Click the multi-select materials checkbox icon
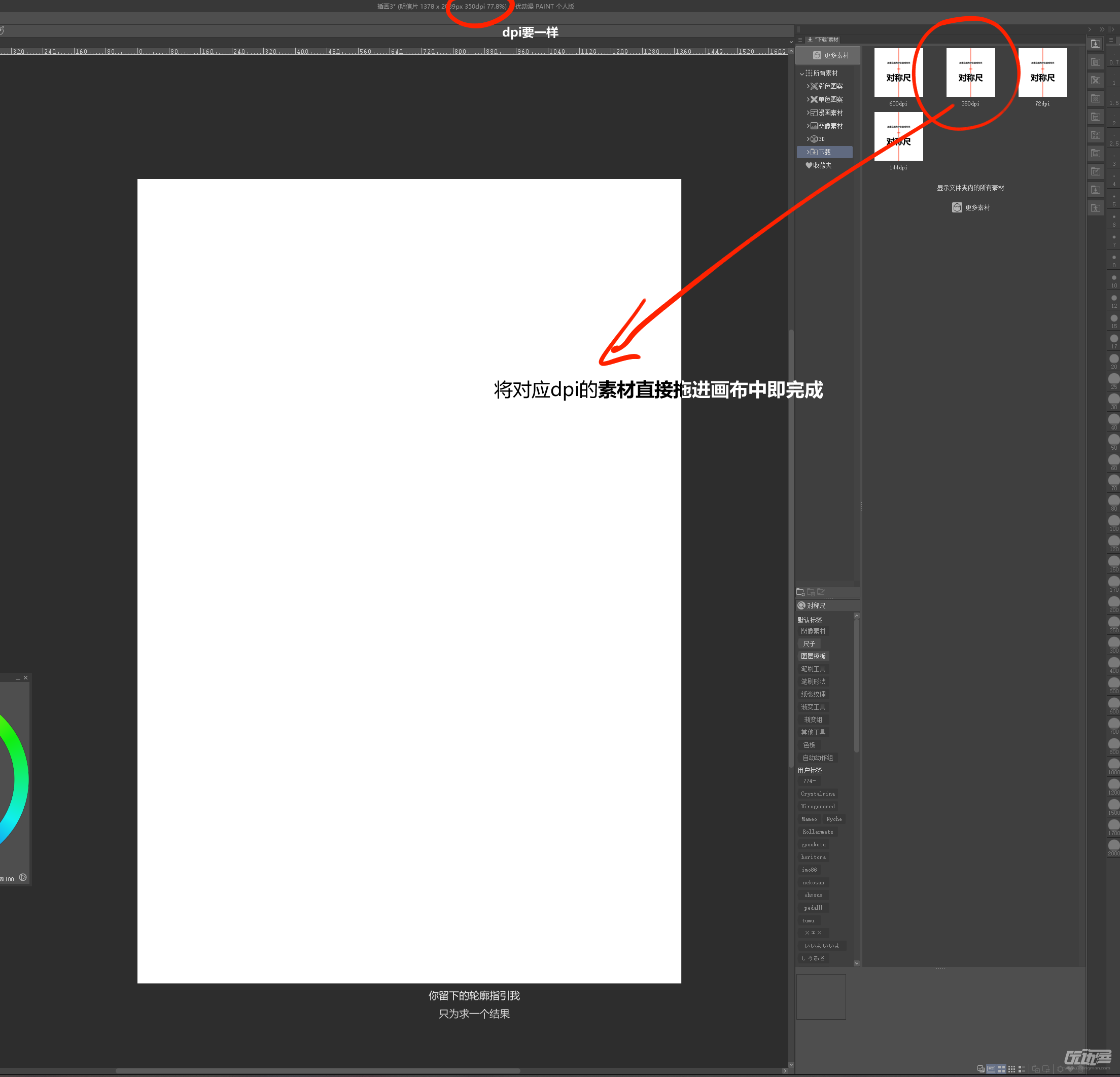The width and height of the screenshot is (1120, 1077). [981, 1068]
